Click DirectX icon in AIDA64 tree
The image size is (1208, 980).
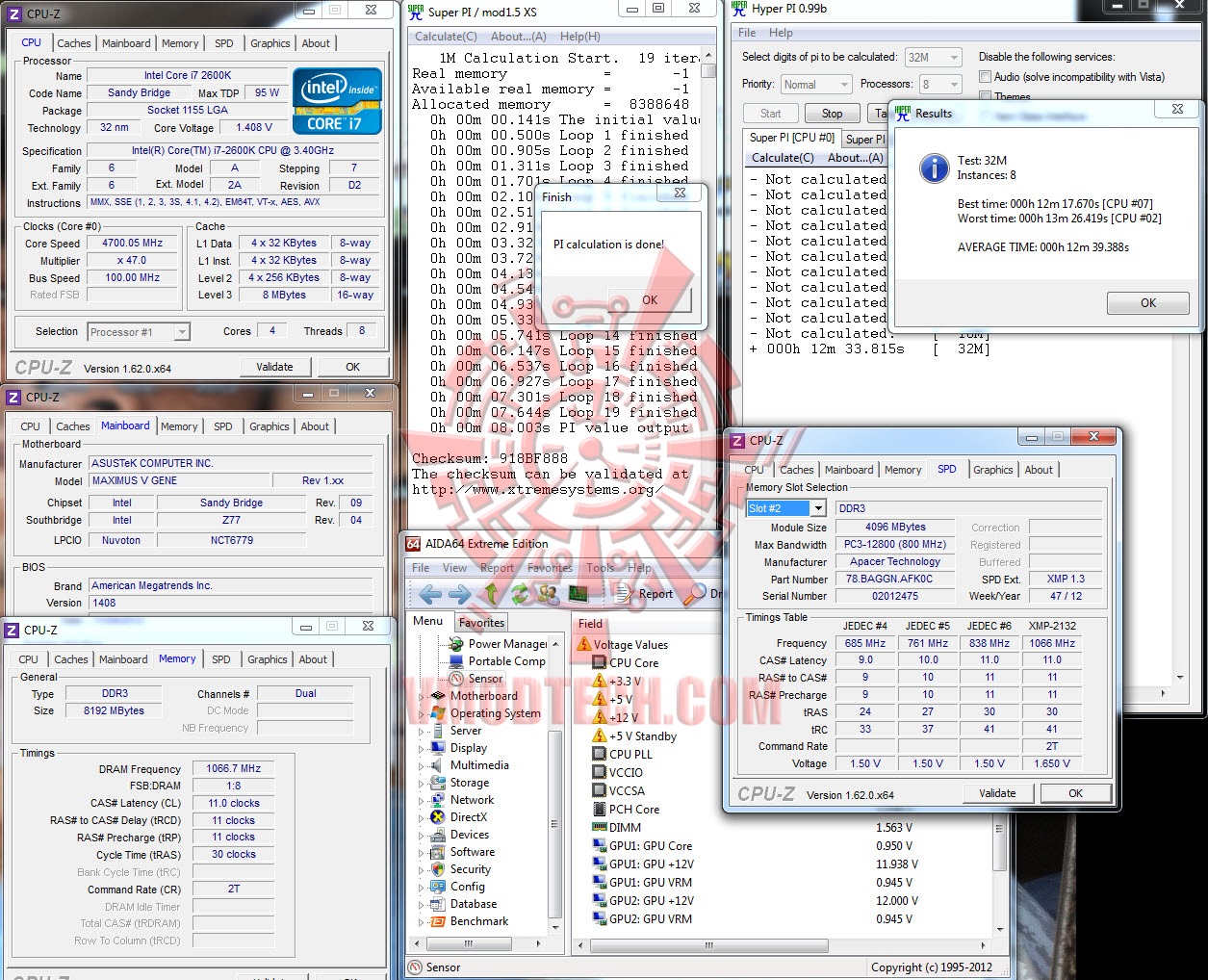pyautogui.click(x=439, y=817)
